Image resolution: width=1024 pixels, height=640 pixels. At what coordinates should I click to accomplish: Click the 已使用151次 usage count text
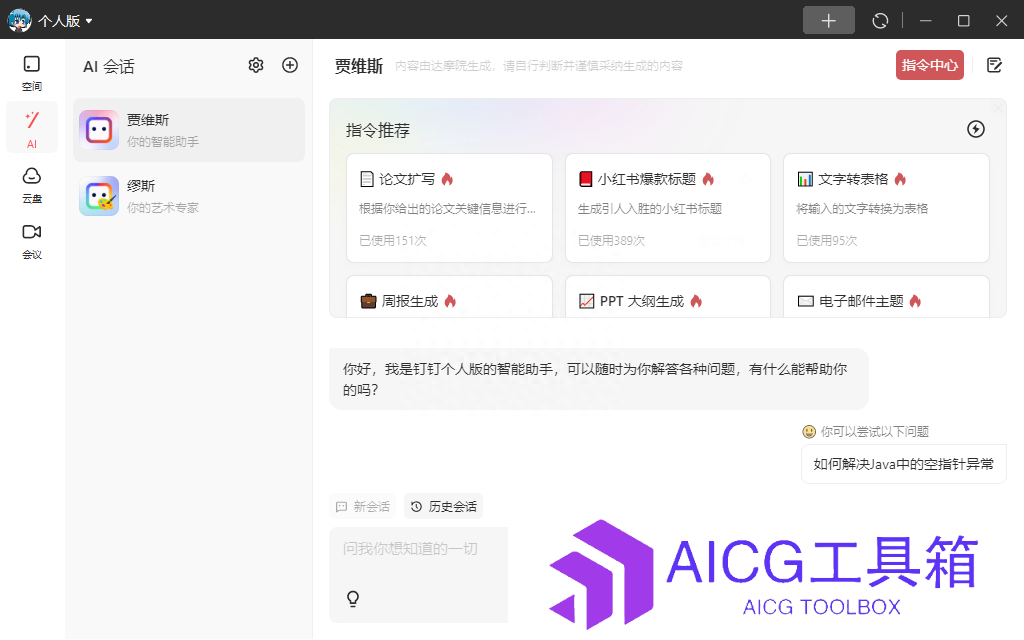click(392, 241)
